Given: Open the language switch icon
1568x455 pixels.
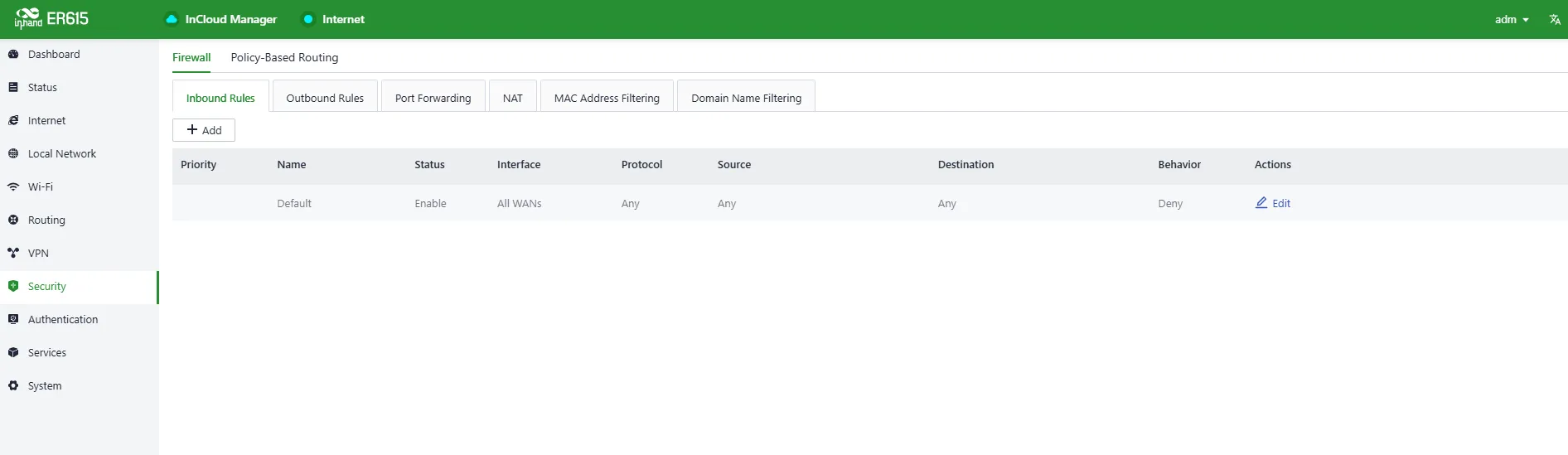Looking at the screenshot, I should click(x=1555, y=19).
